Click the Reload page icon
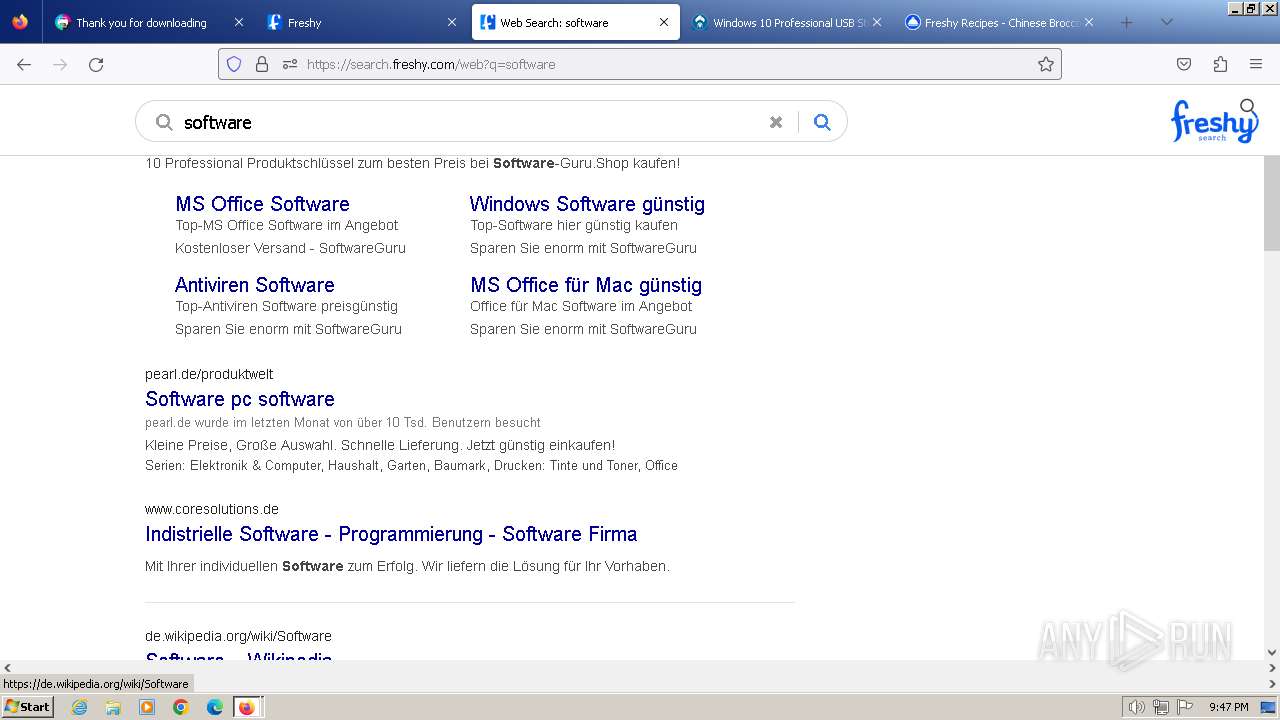This screenshot has height=720, width=1280. [x=96, y=64]
